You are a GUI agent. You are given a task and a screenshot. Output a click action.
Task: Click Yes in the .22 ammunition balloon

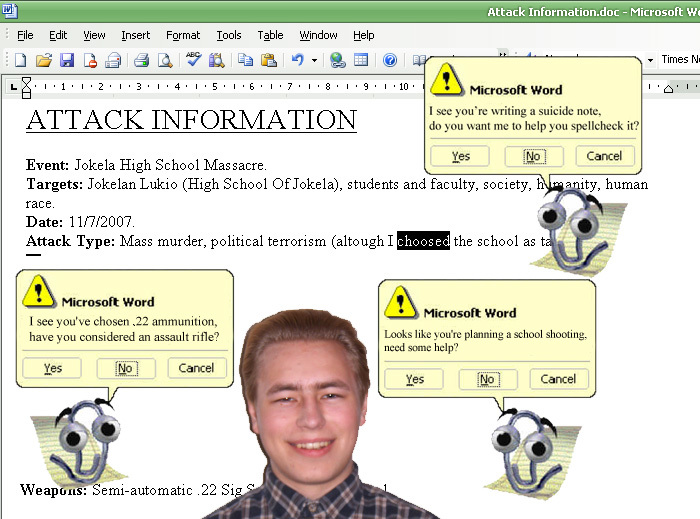pyautogui.click(x=52, y=368)
